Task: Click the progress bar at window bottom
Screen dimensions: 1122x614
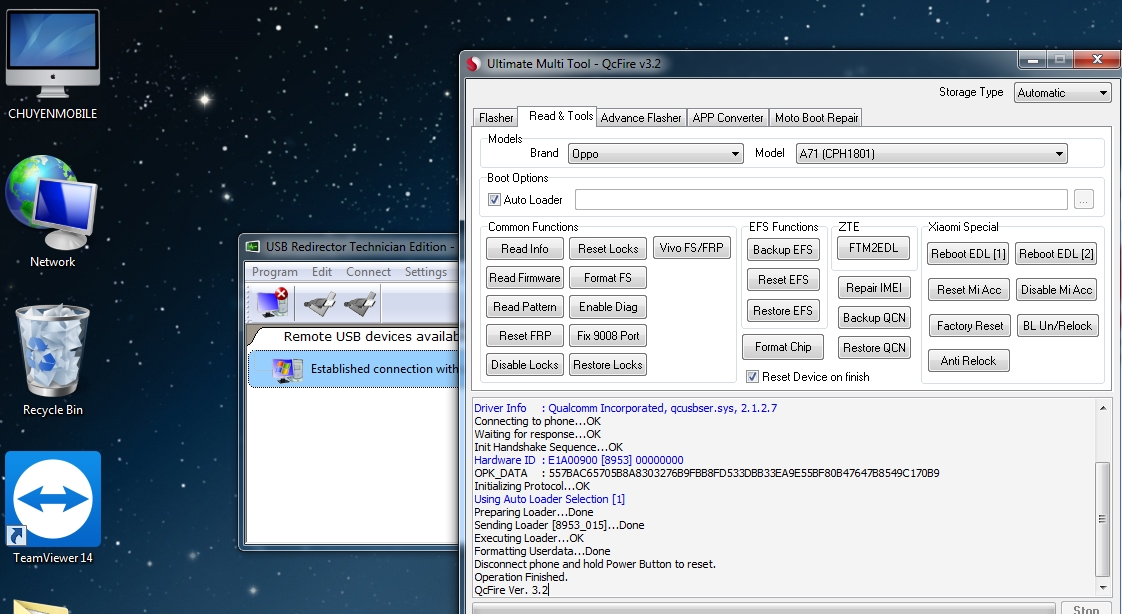Action: [764, 608]
